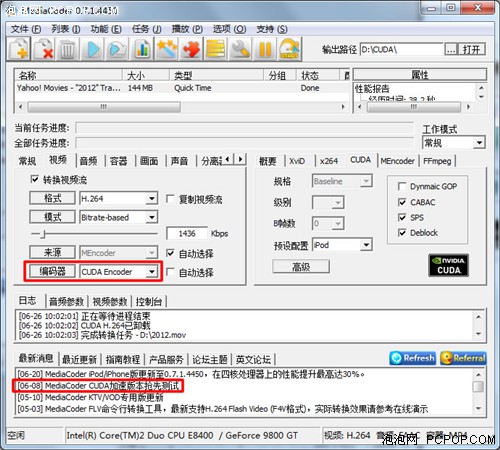Click the magic wand wizard icon

tap(166, 49)
